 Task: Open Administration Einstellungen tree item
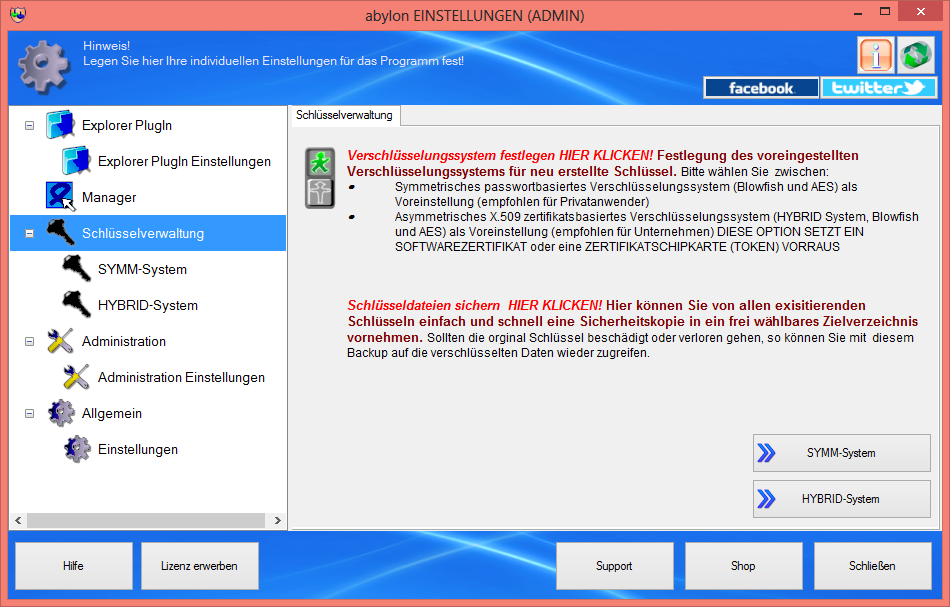[x=181, y=377]
